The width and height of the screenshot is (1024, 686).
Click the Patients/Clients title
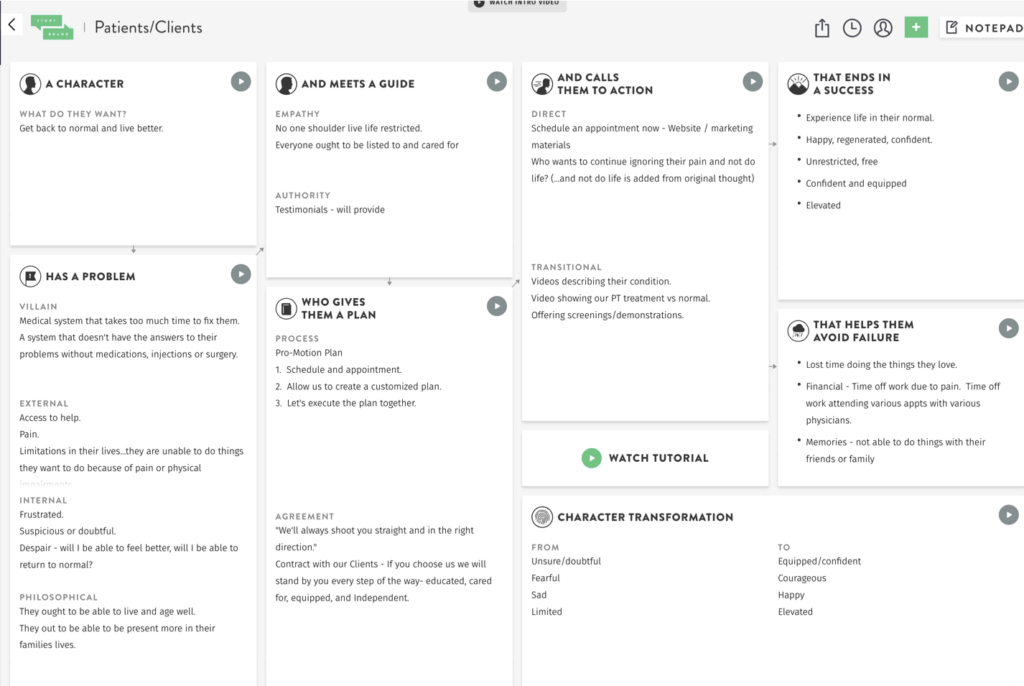148,28
